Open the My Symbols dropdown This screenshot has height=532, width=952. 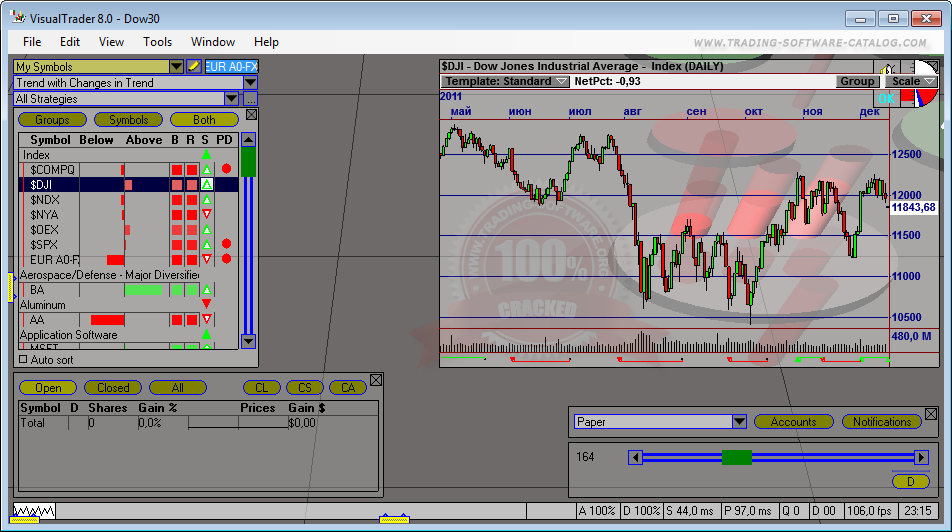(x=176, y=67)
